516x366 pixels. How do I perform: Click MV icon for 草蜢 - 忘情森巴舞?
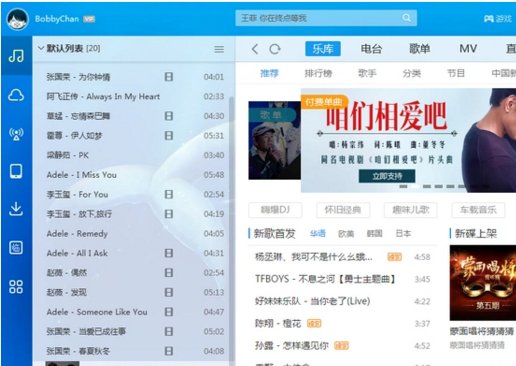point(169,116)
